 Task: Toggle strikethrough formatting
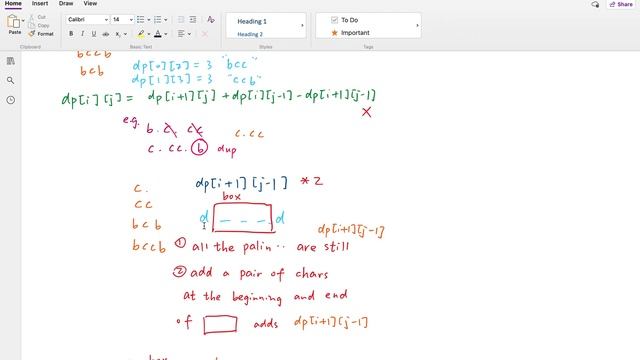pos(106,34)
